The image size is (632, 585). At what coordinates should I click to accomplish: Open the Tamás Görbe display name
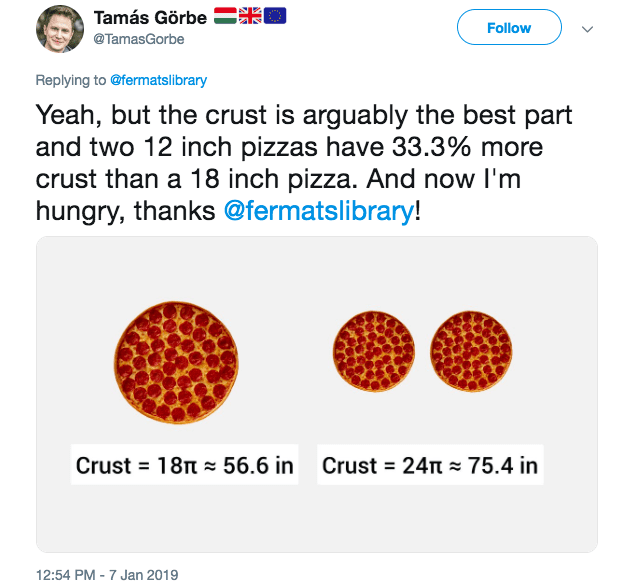(150, 18)
